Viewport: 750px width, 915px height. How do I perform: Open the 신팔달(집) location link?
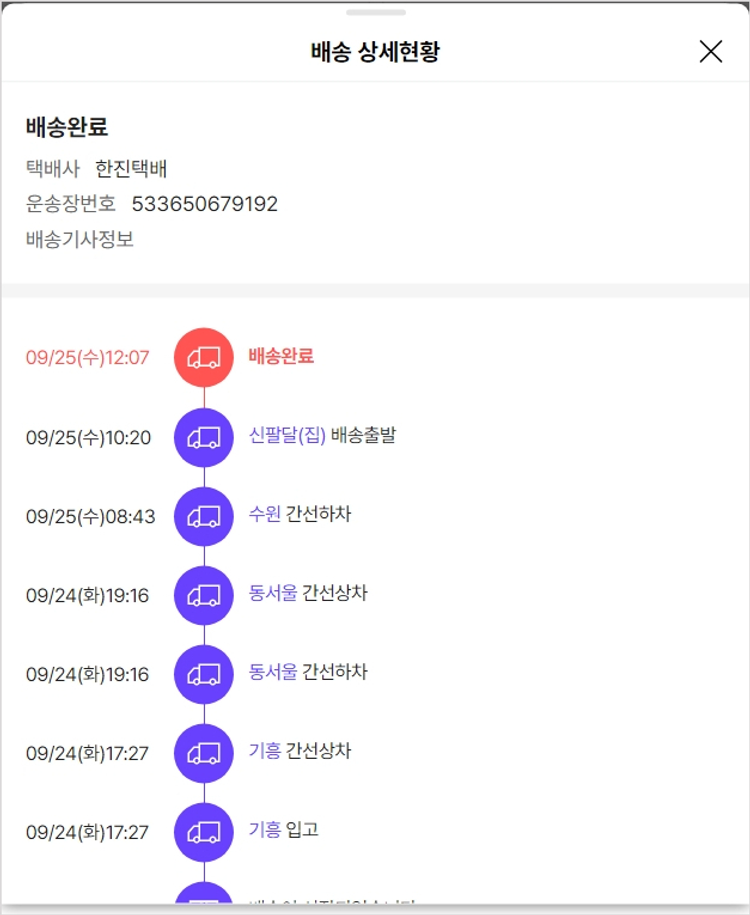click(287, 436)
